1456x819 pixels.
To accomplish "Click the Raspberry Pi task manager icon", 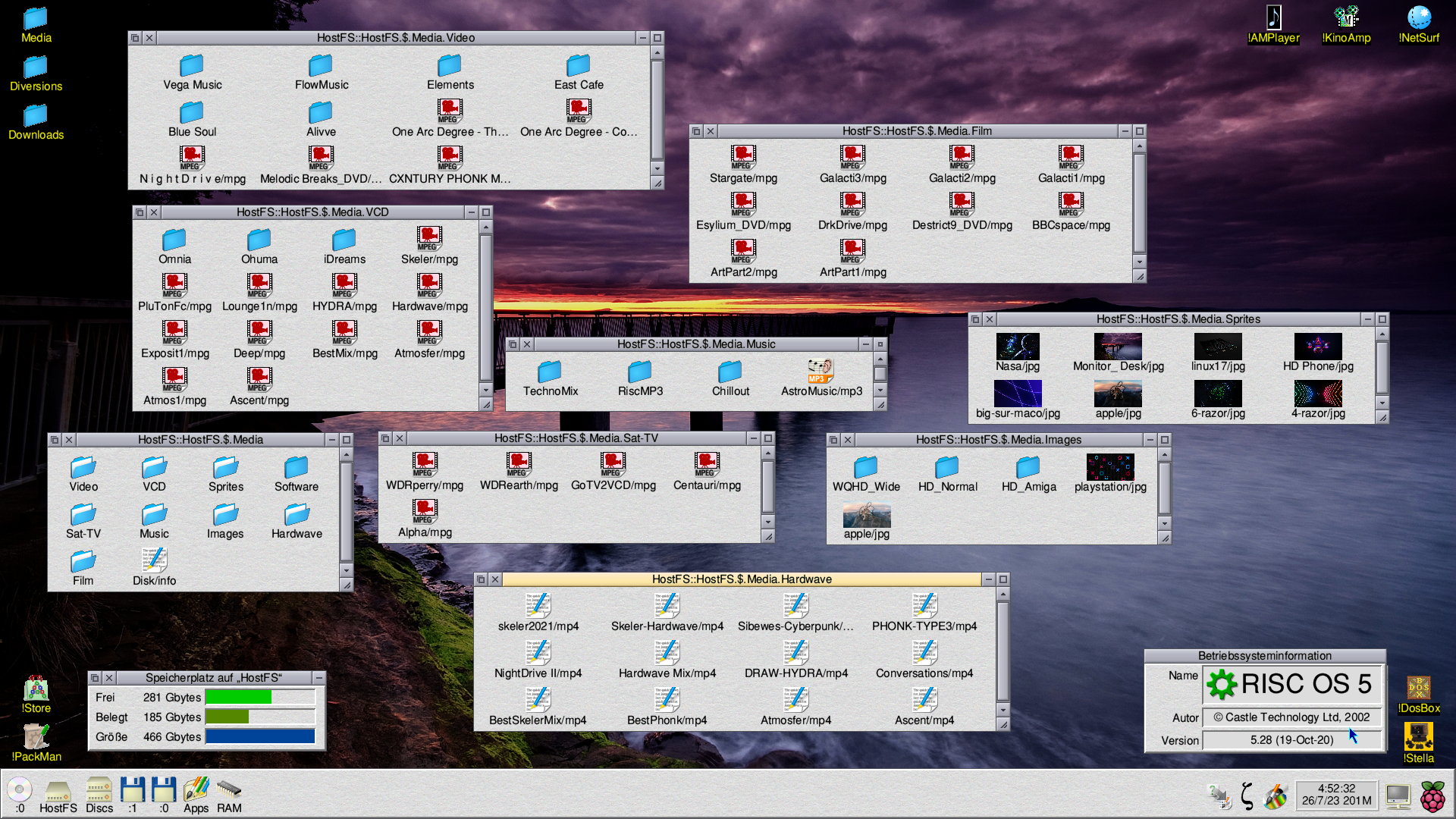I will point(1432,796).
